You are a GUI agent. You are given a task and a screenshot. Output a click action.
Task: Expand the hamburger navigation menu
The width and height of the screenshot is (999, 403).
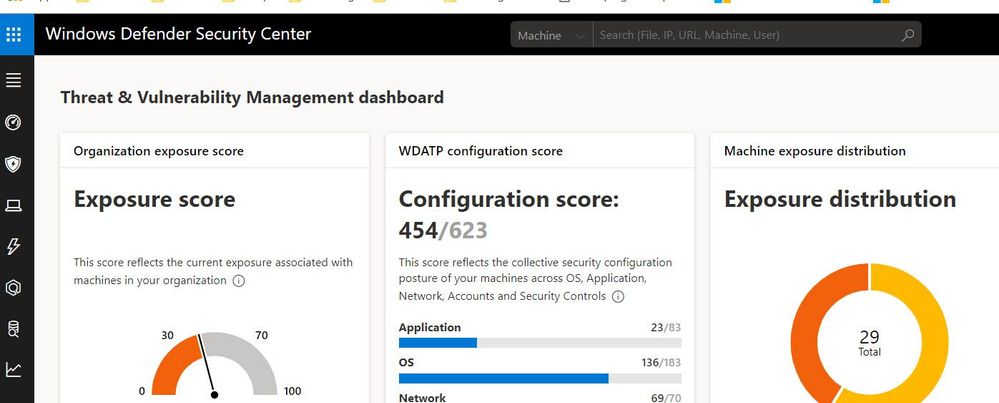point(13,80)
